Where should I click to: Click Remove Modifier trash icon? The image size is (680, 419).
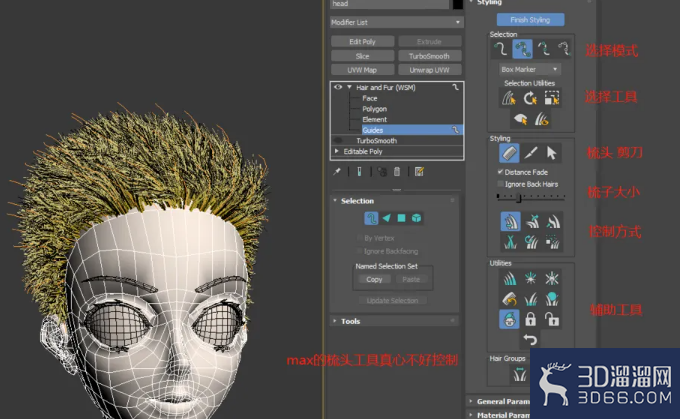click(397, 172)
